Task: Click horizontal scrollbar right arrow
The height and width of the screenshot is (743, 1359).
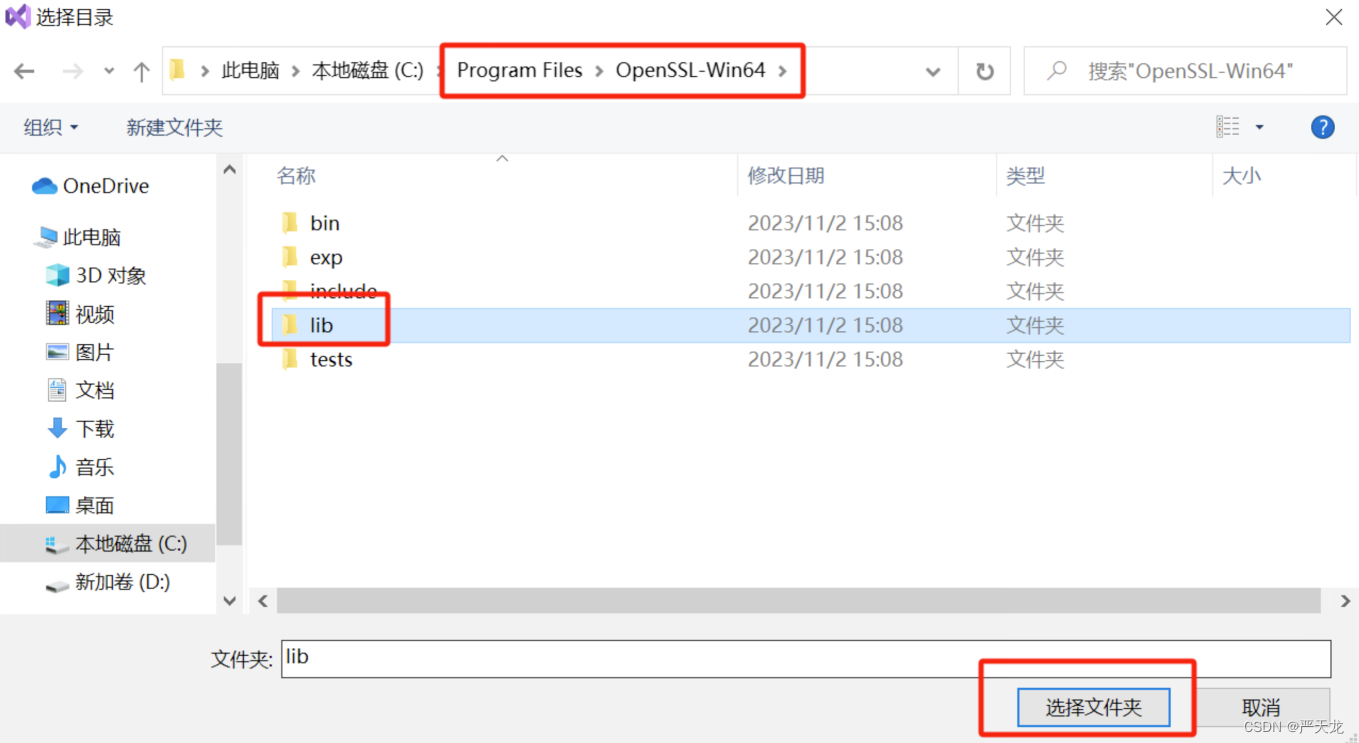Action: point(1344,600)
